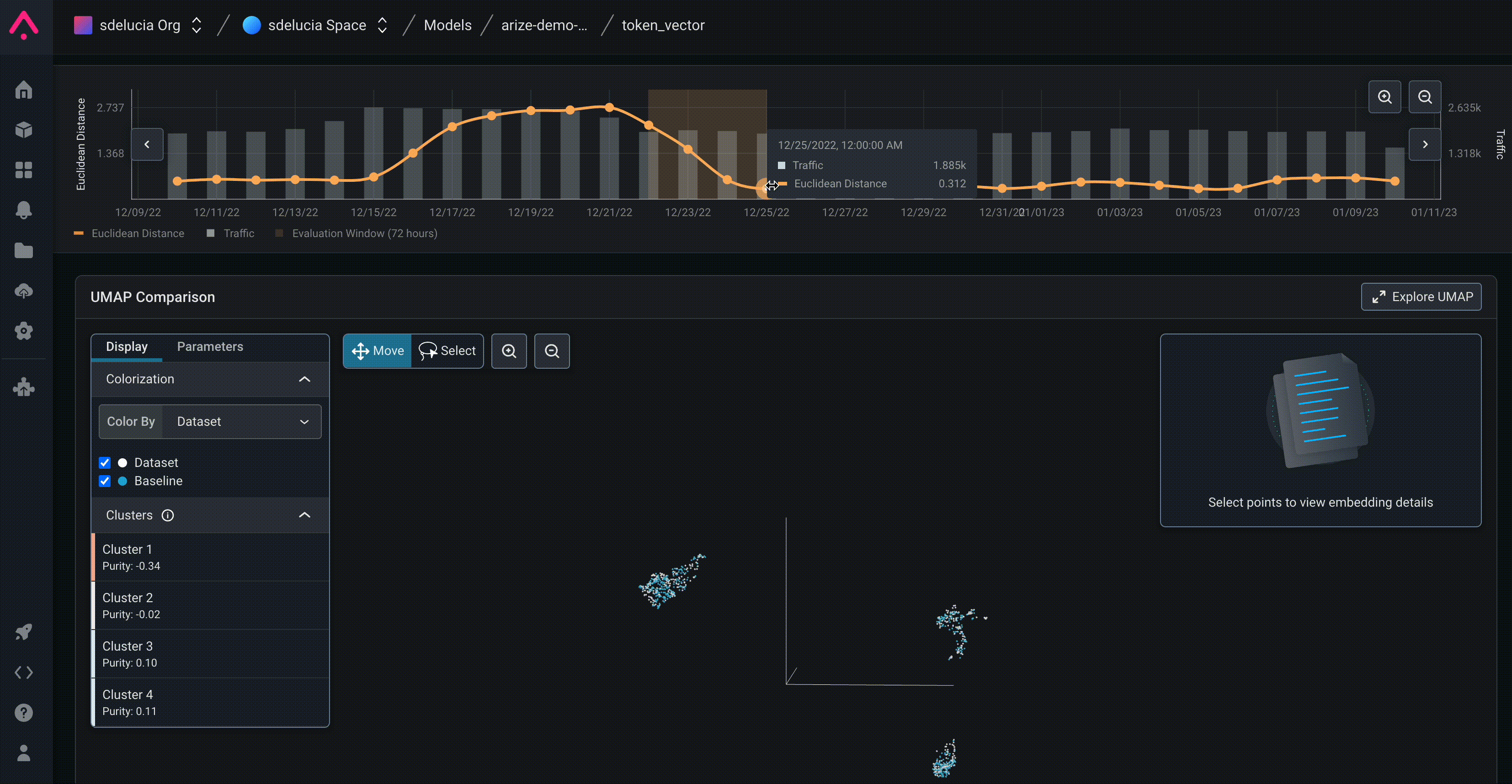The image size is (1512, 784).
Task: Click the rocket icon in the sidebar
Action: (23, 632)
